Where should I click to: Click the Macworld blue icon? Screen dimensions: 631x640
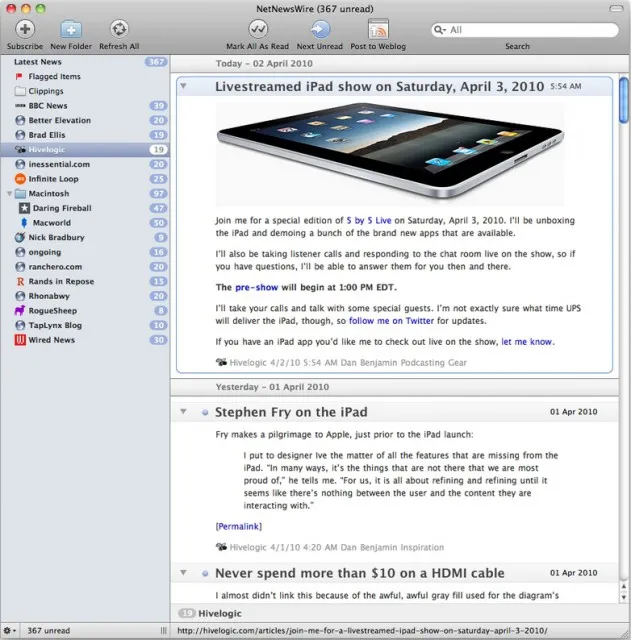click(x=24, y=223)
